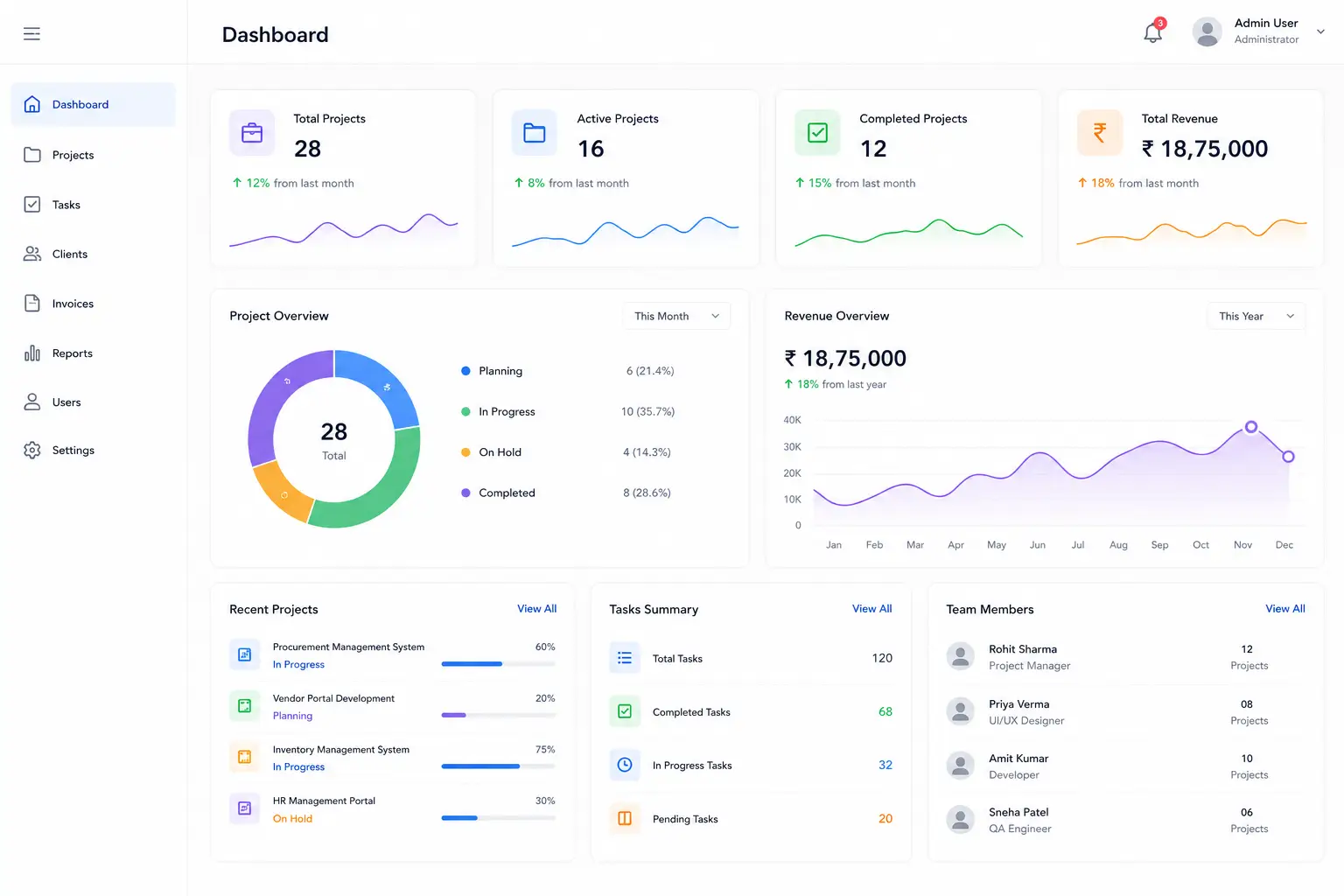Viewport: 1344px width, 896px height.
Task: Click the "120" Total Tasks value
Action: [x=882, y=658]
